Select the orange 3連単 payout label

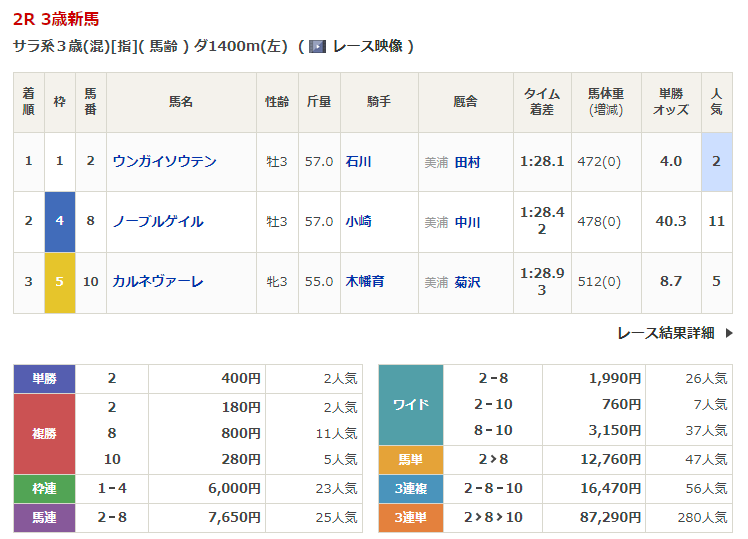(x=411, y=518)
